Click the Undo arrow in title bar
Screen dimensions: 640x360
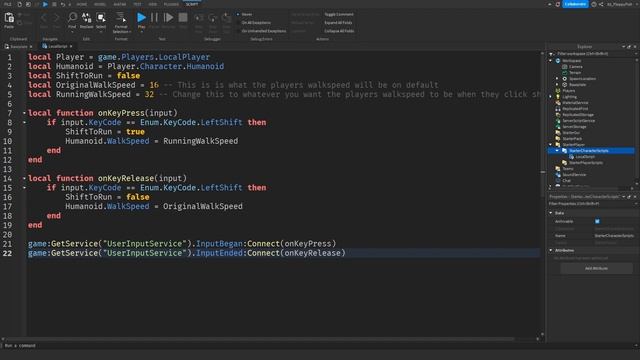(x=63, y=4)
